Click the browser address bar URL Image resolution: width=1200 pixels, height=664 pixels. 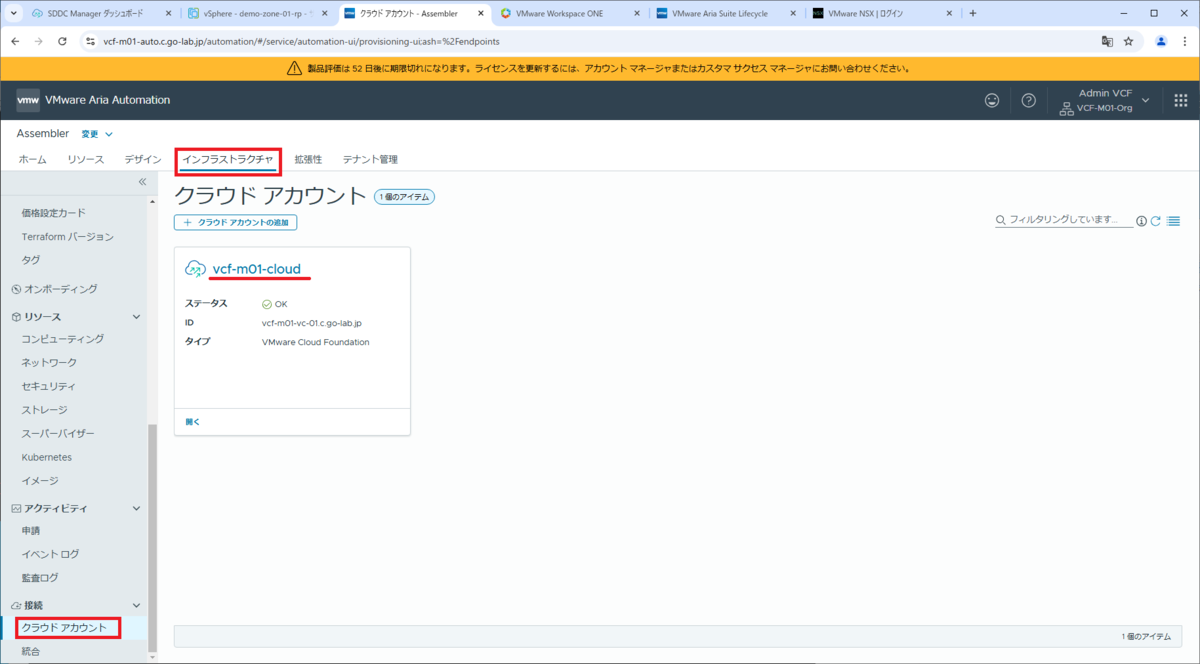301,41
